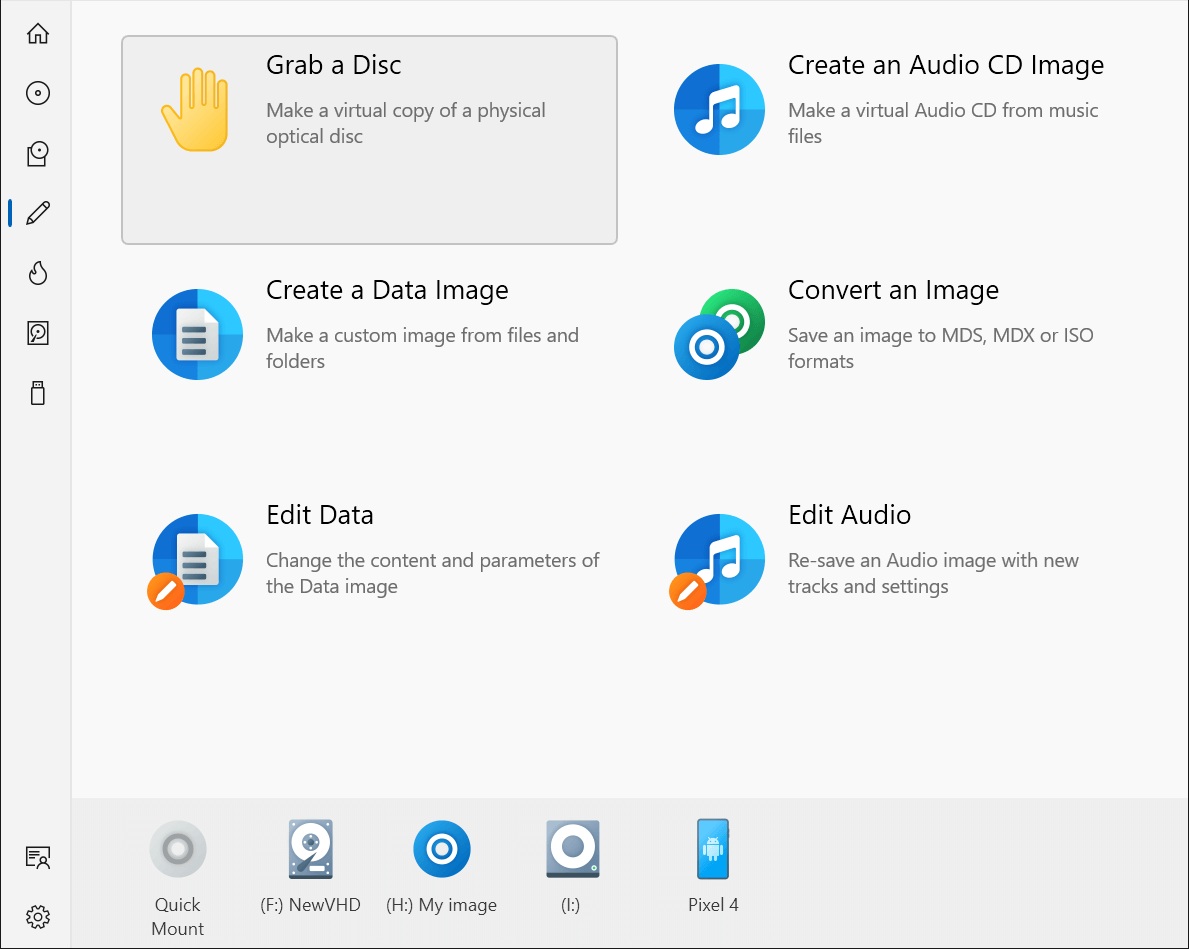This screenshot has height=949, width=1189.
Task: Open the virtual hard disk sidebar icon
Action: coord(37,333)
